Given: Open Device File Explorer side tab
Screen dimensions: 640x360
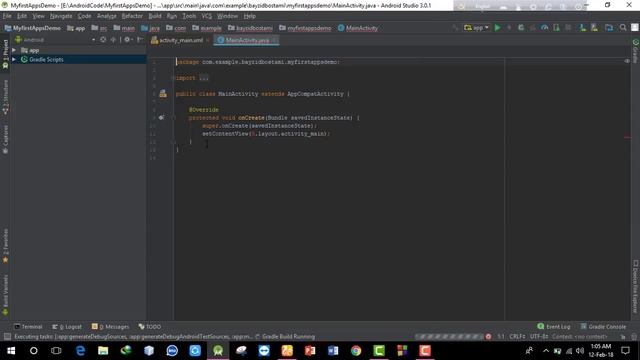Looking at the screenshot, I should (x=636, y=287).
